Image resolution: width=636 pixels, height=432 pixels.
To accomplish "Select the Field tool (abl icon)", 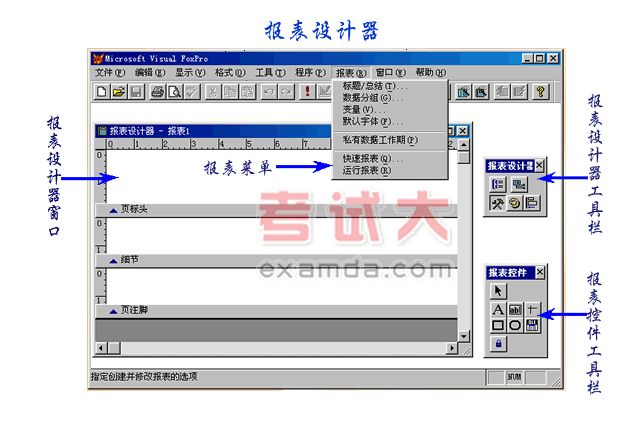I will [515, 309].
